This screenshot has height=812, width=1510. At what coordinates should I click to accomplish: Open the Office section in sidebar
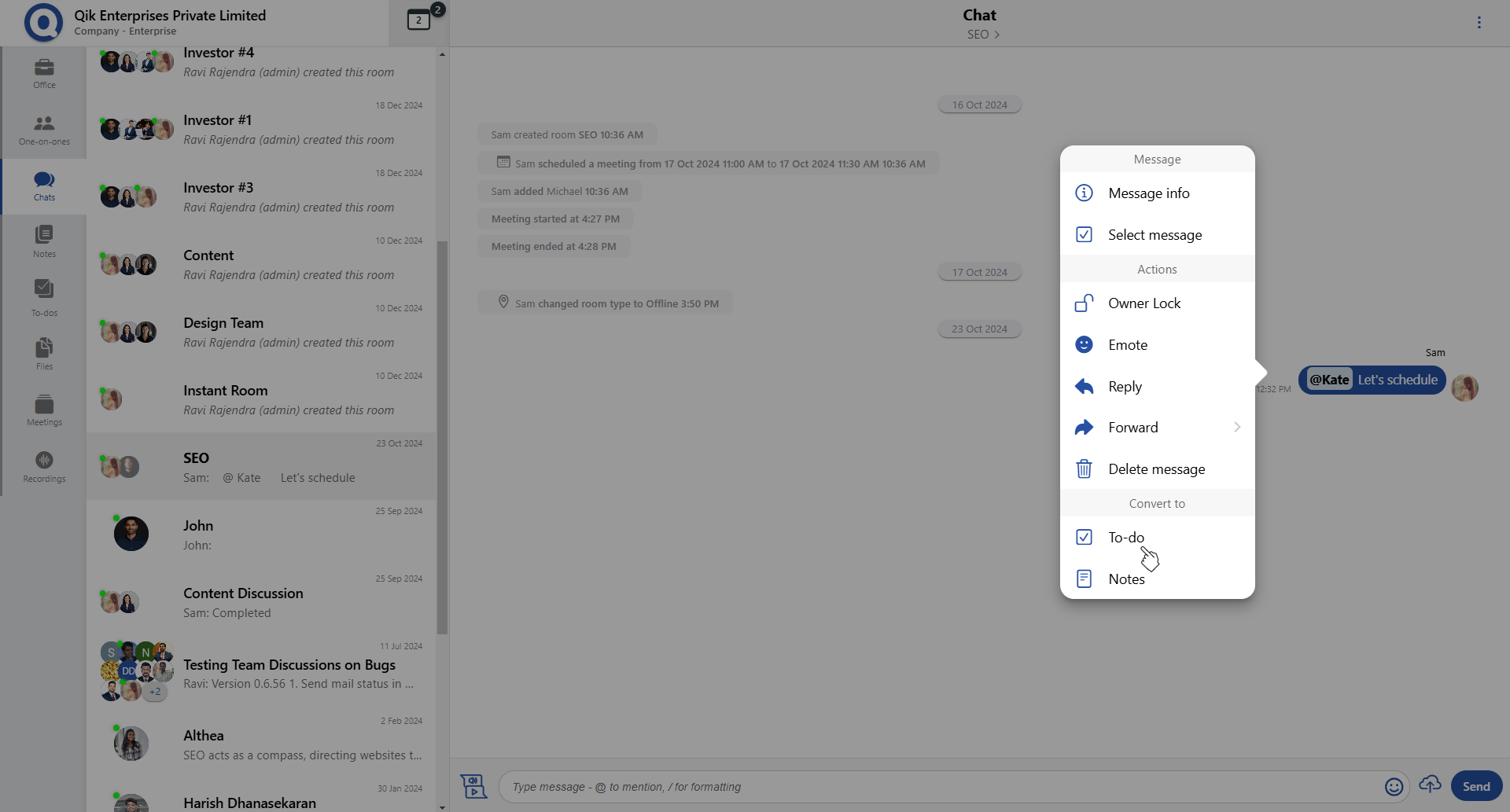tap(44, 73)
